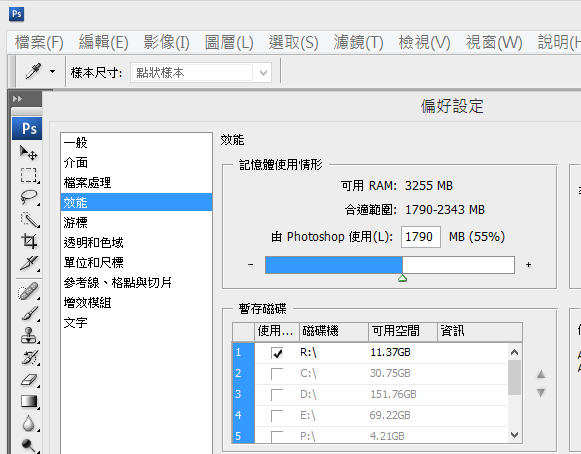This screenshot has width=581, height=454.
Task: Open the 圖層(L) menu
Action: pos(229,42)
